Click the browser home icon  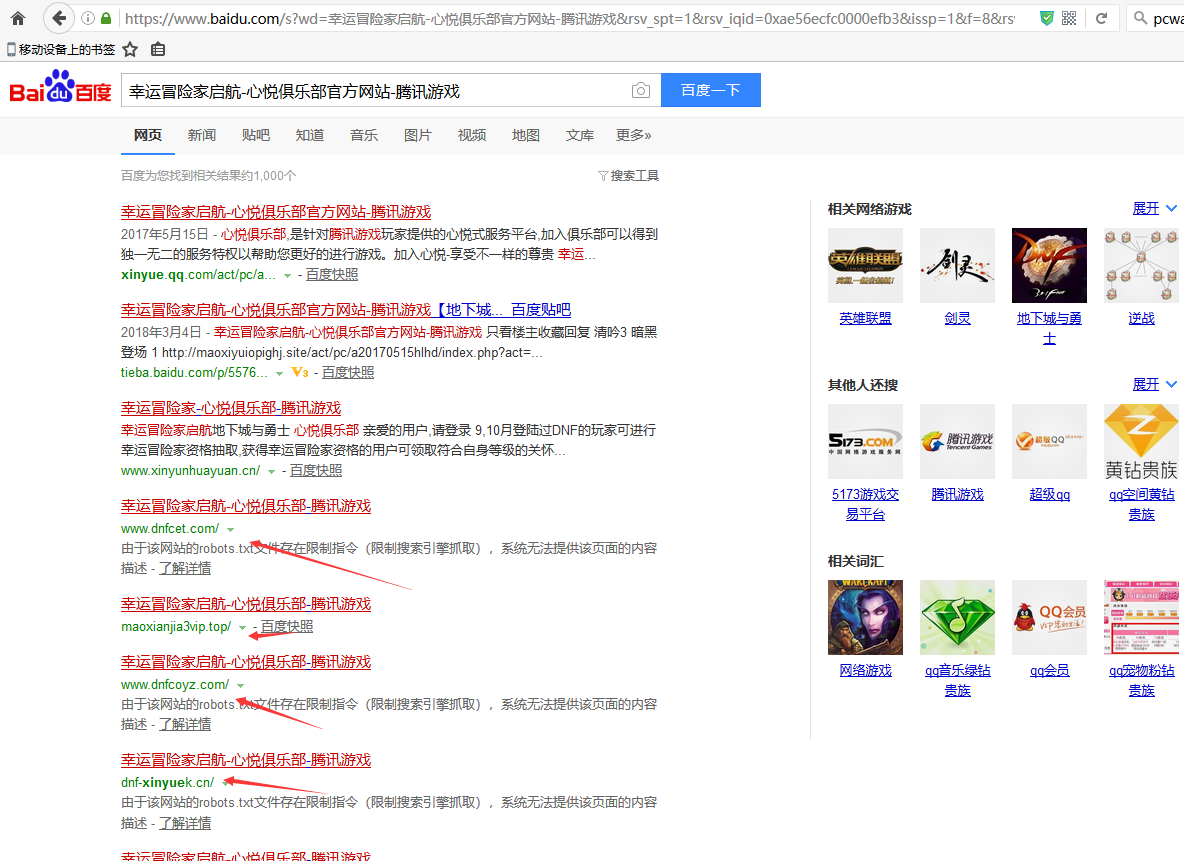coord(18,18)
